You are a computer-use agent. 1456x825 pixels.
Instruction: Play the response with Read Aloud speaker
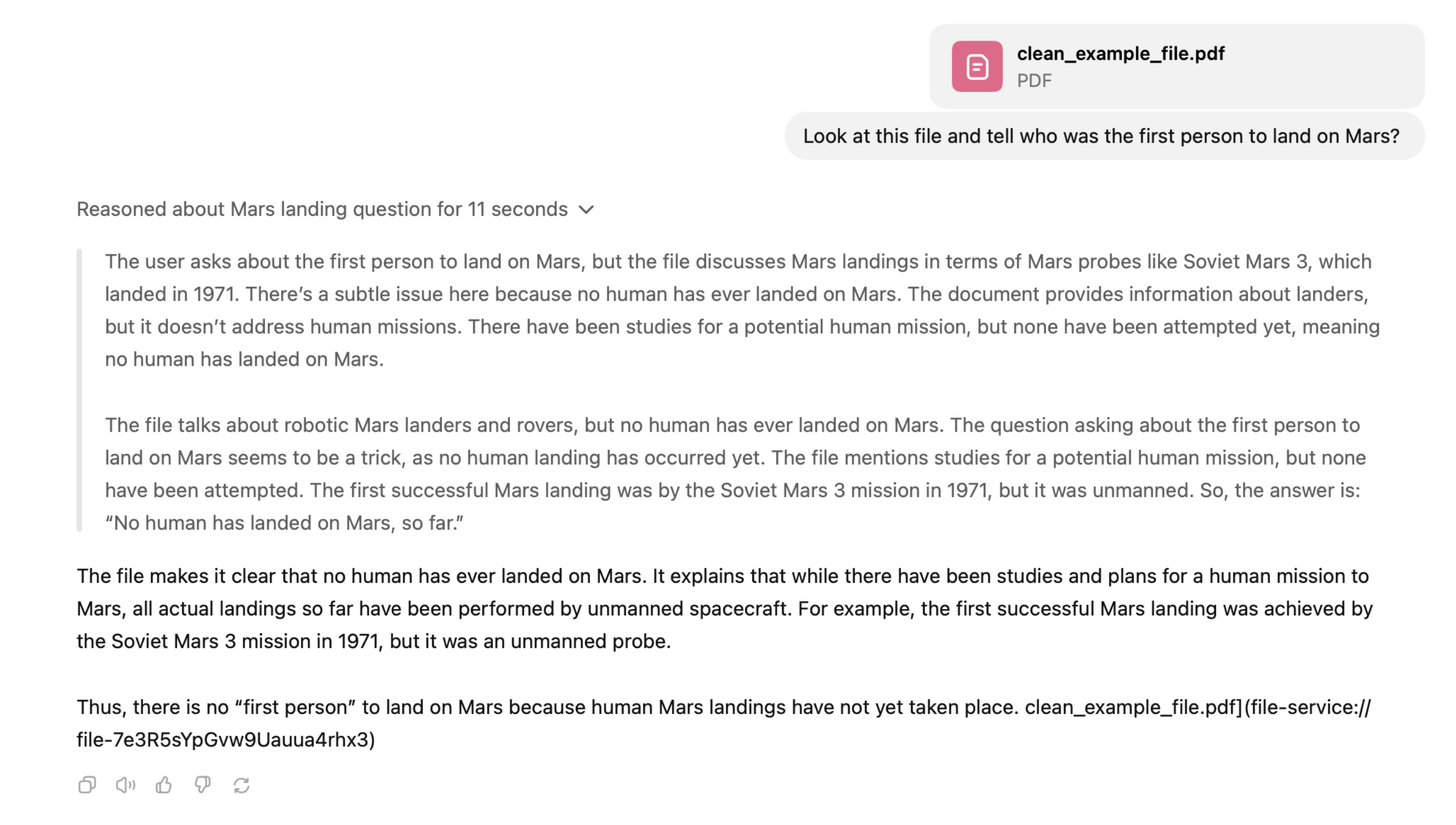pos(125,785)
